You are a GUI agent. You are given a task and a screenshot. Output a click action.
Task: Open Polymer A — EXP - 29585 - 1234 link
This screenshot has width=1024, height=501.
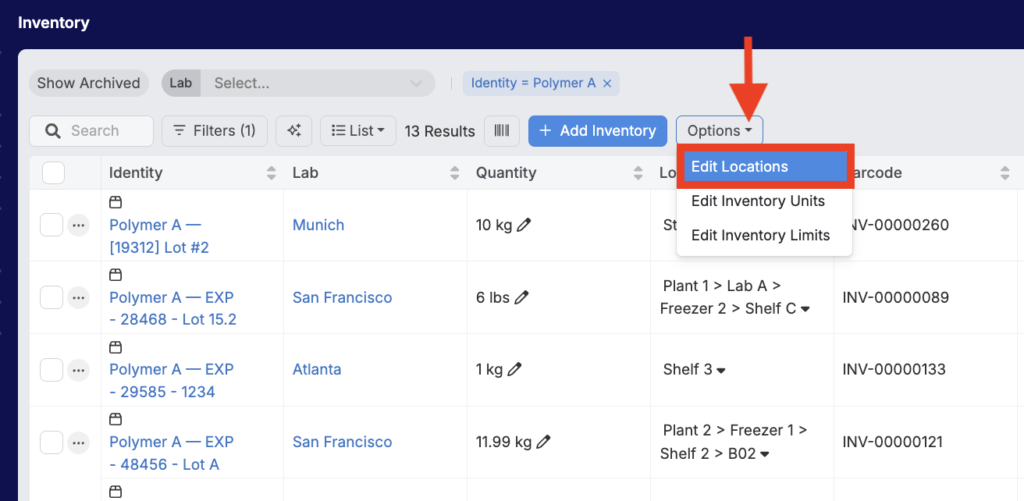(x=172, y=381)
